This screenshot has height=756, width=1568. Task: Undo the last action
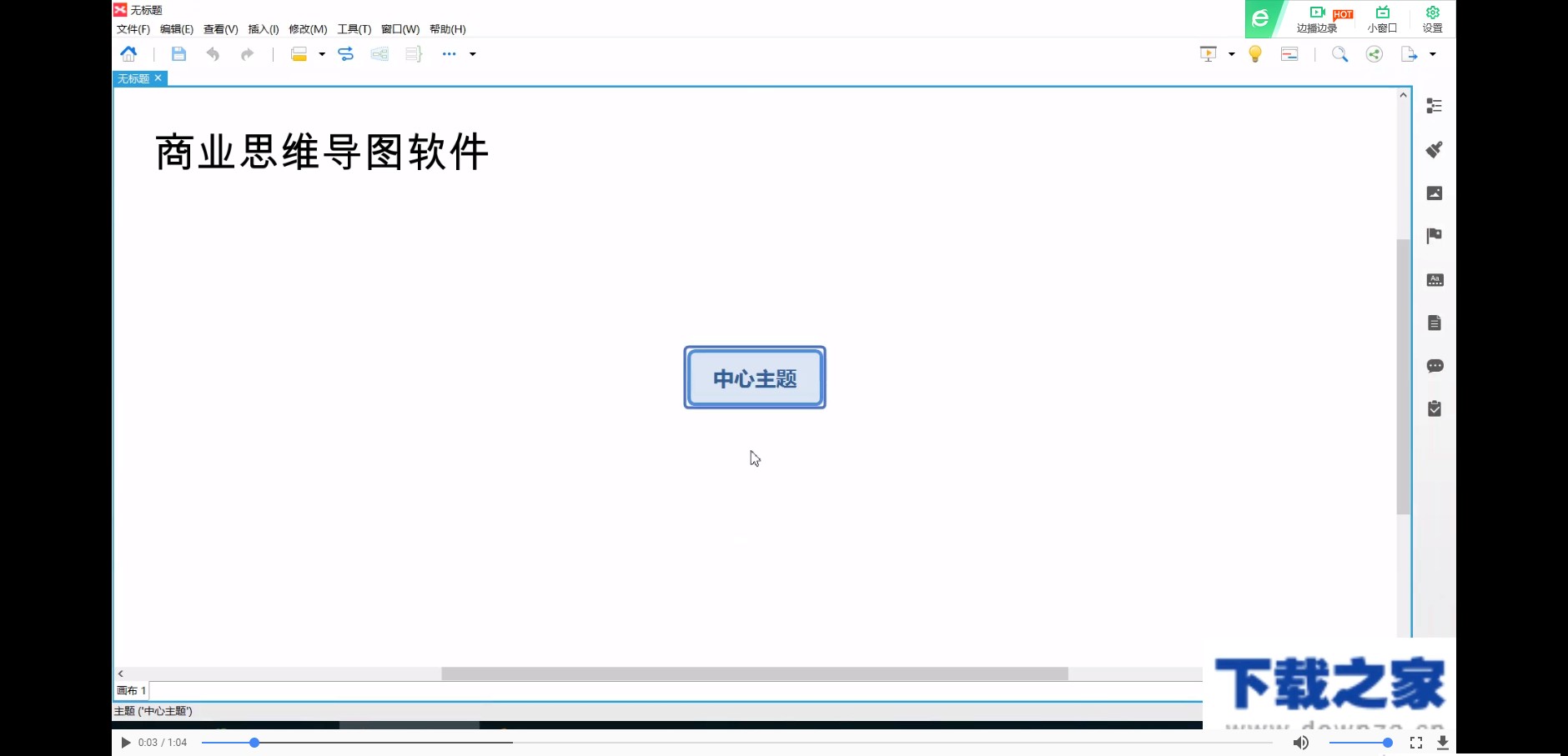214,53
